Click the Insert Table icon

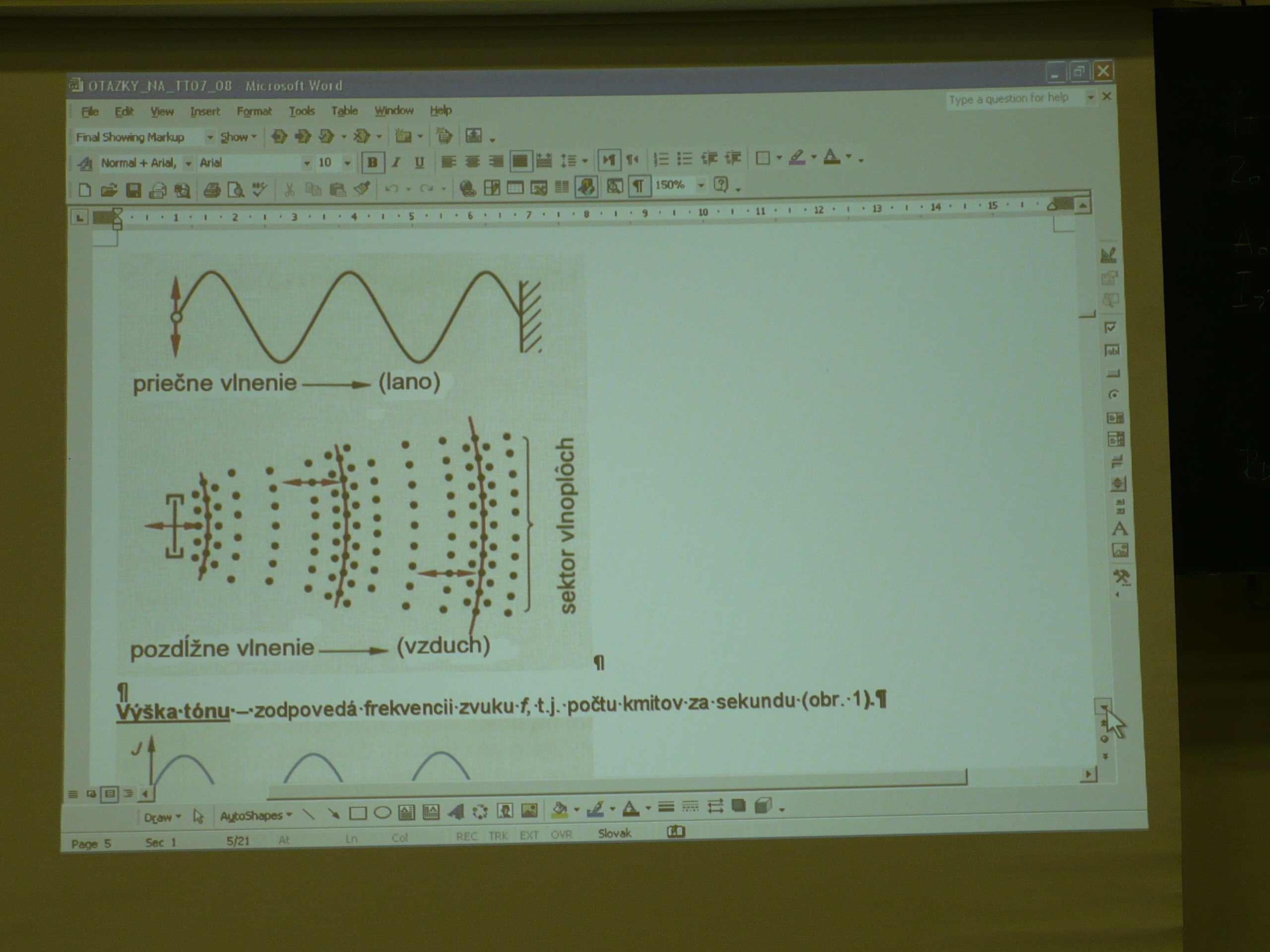click(x=514, y=187)
